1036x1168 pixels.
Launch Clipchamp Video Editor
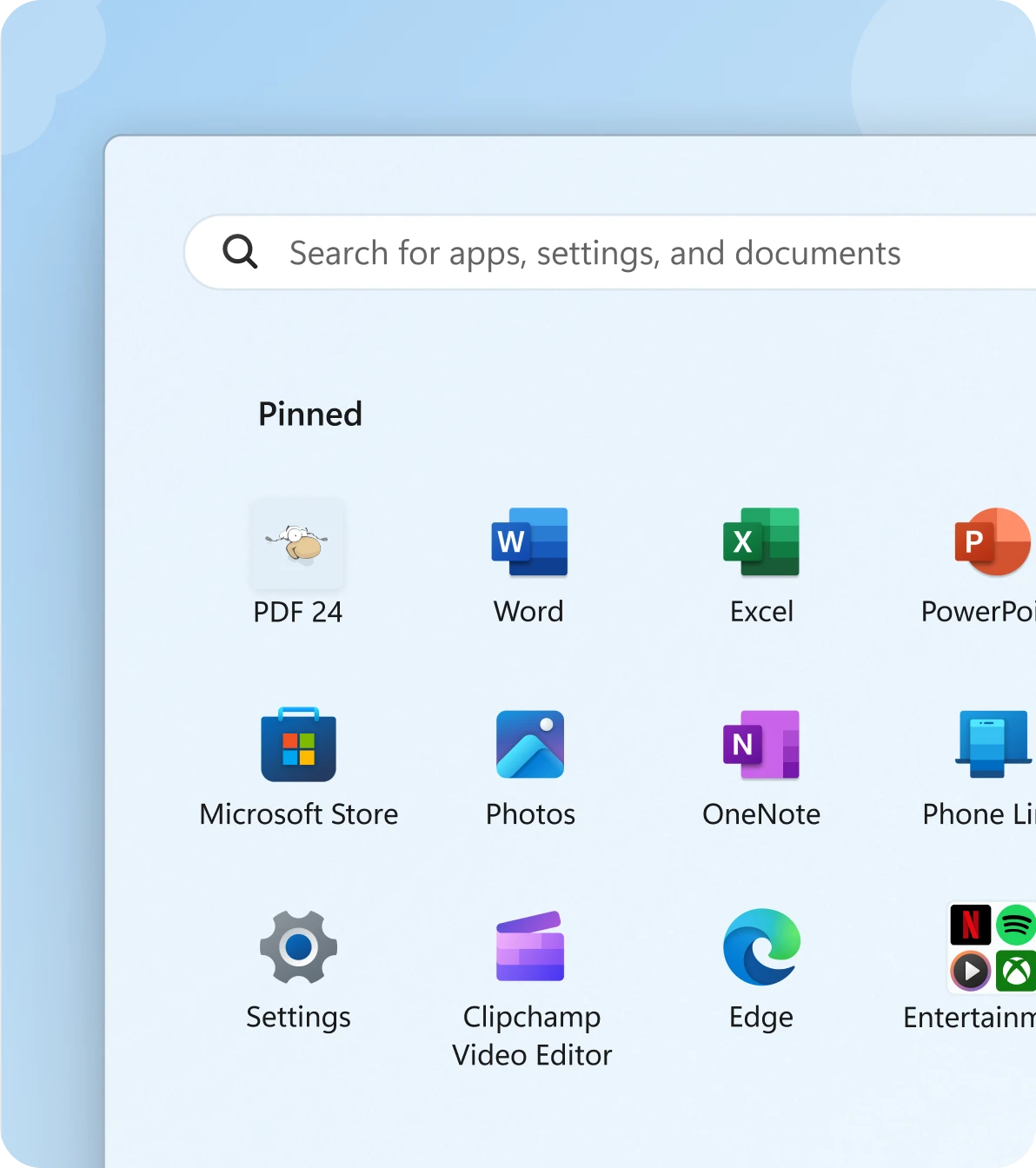[x=530, y=947]
